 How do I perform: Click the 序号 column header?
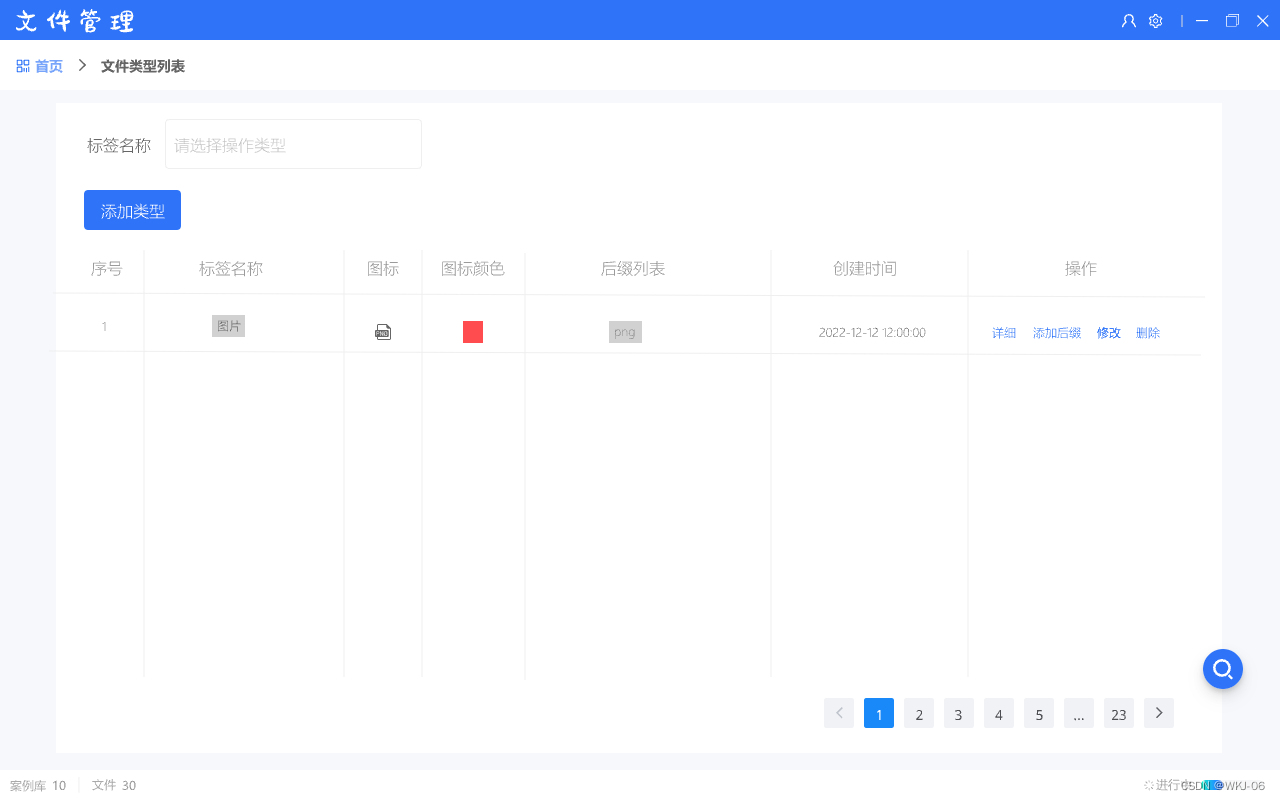(x=107, y=269)
